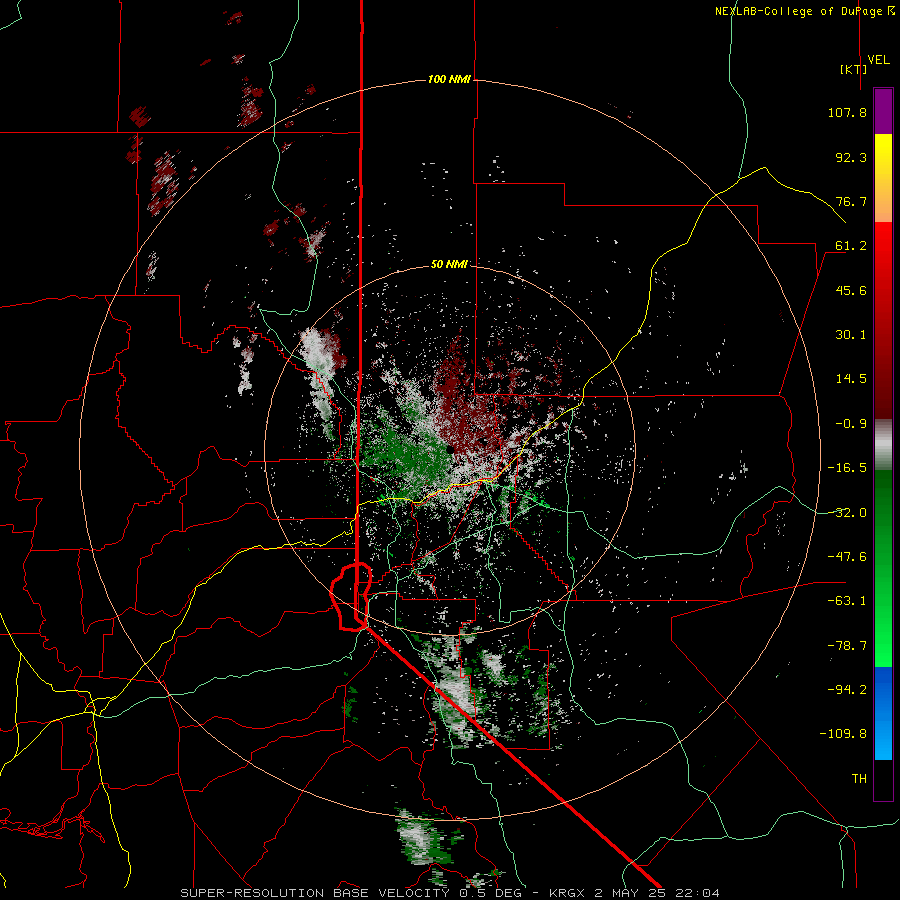
Task: Click the -109.8 legend value
Action: pos(843,734)
